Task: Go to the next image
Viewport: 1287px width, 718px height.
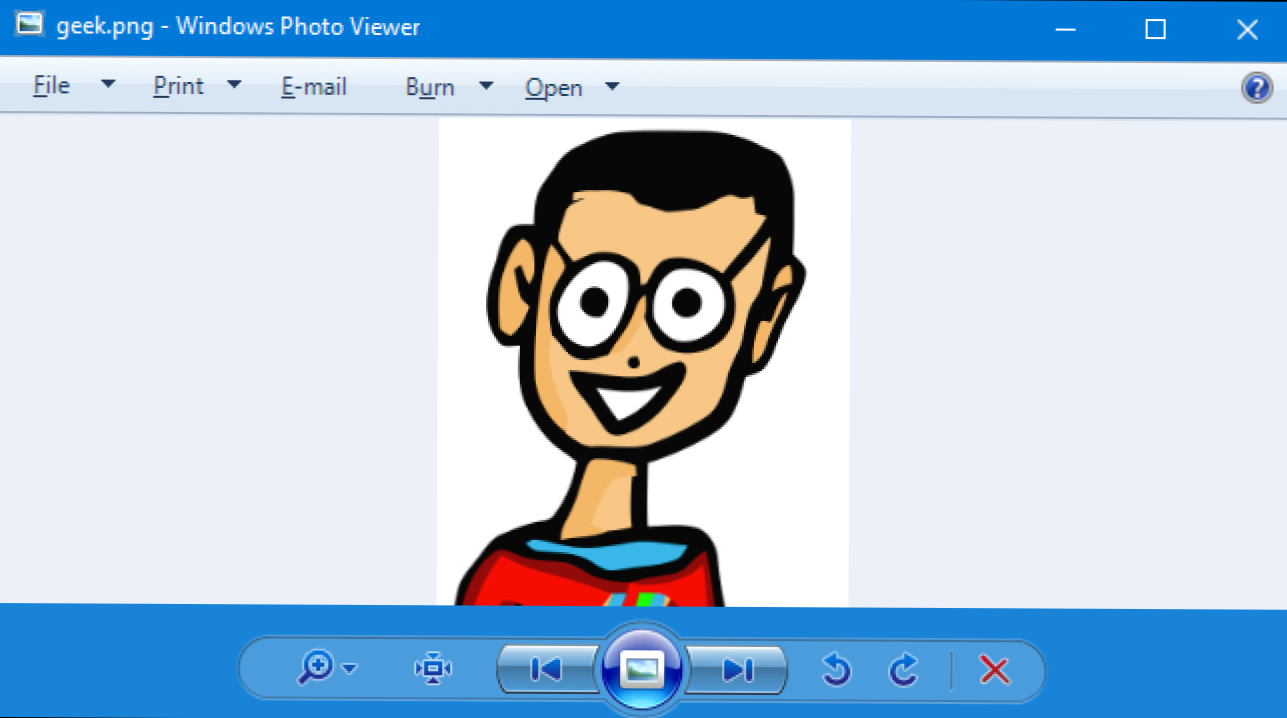Action: 737,669
